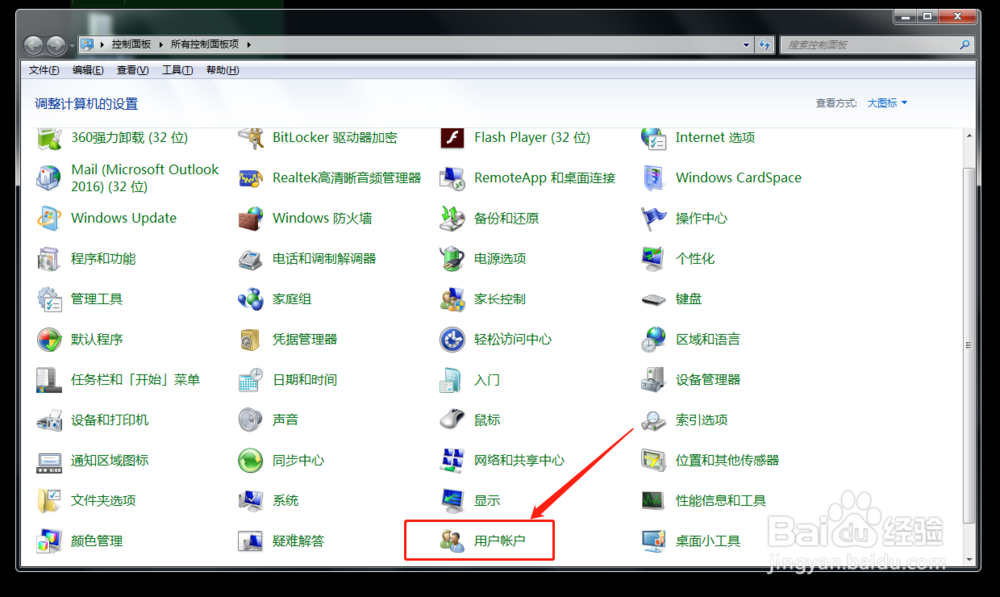Open Windows CardSpace icon
Viewport: 1000px width, 597px height.
click(x=654, y=178)
